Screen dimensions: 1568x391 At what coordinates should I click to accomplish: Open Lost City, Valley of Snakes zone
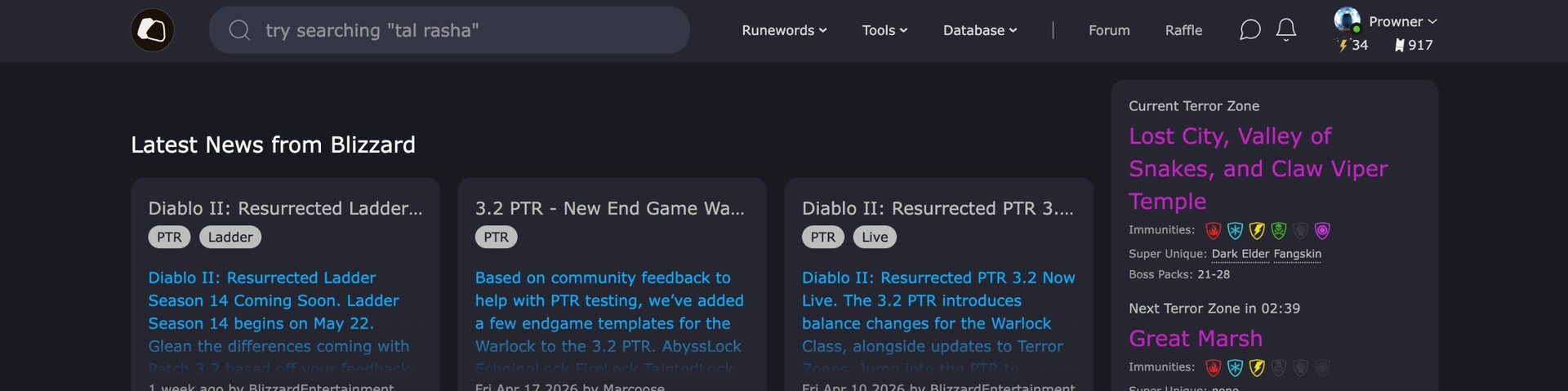click(x=1258, y=169)
